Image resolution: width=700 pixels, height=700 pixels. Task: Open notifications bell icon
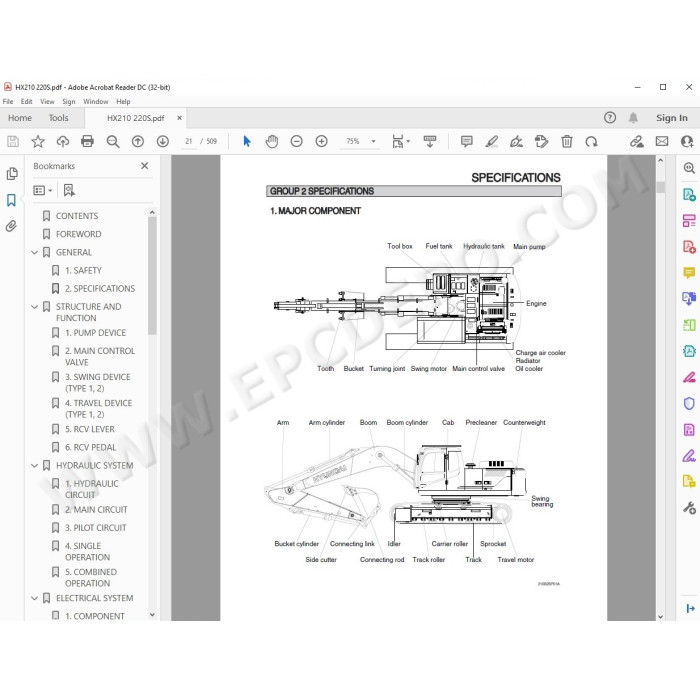pos(633,117)
